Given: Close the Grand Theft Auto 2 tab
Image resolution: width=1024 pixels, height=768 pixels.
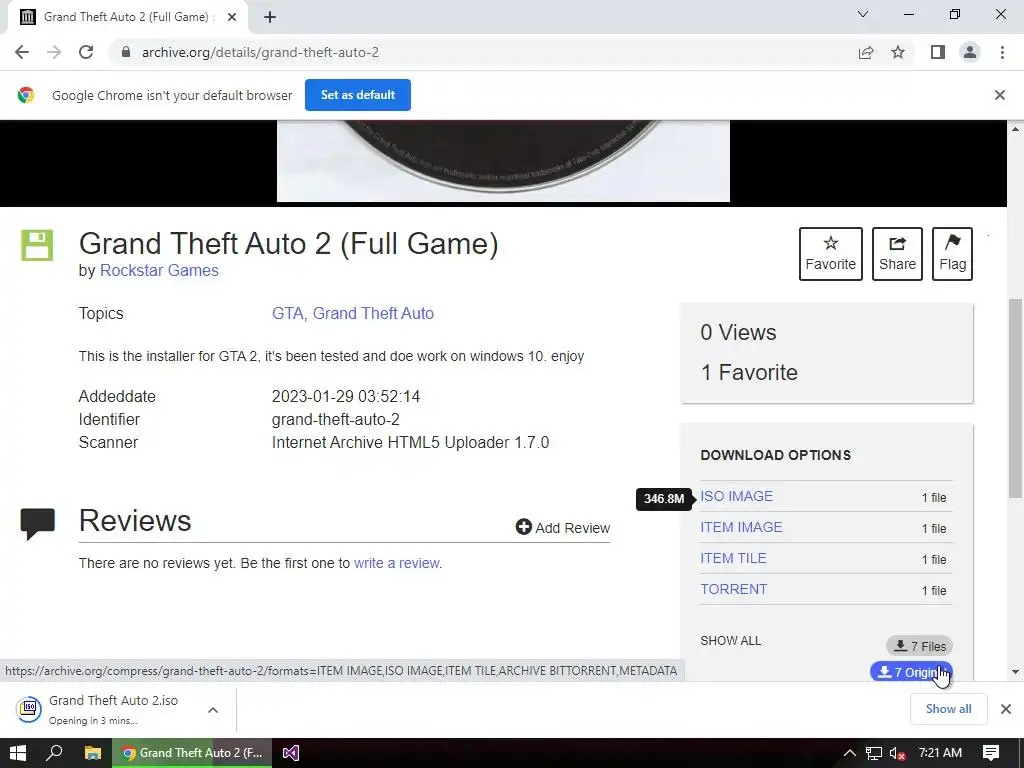Looking at the screenshot, I should (232, 17).
